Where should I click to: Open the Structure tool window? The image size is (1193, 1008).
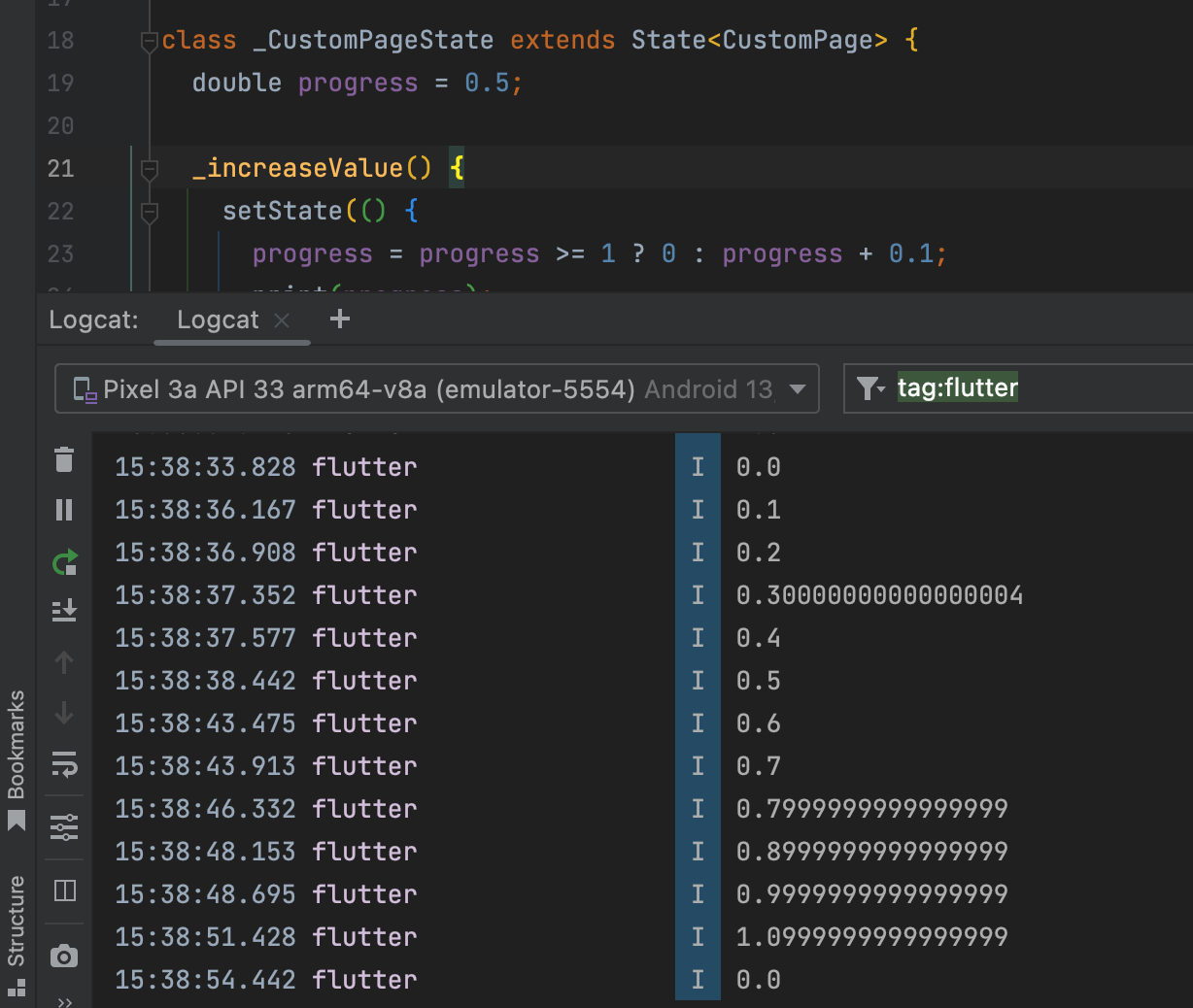tap(17, 934)
